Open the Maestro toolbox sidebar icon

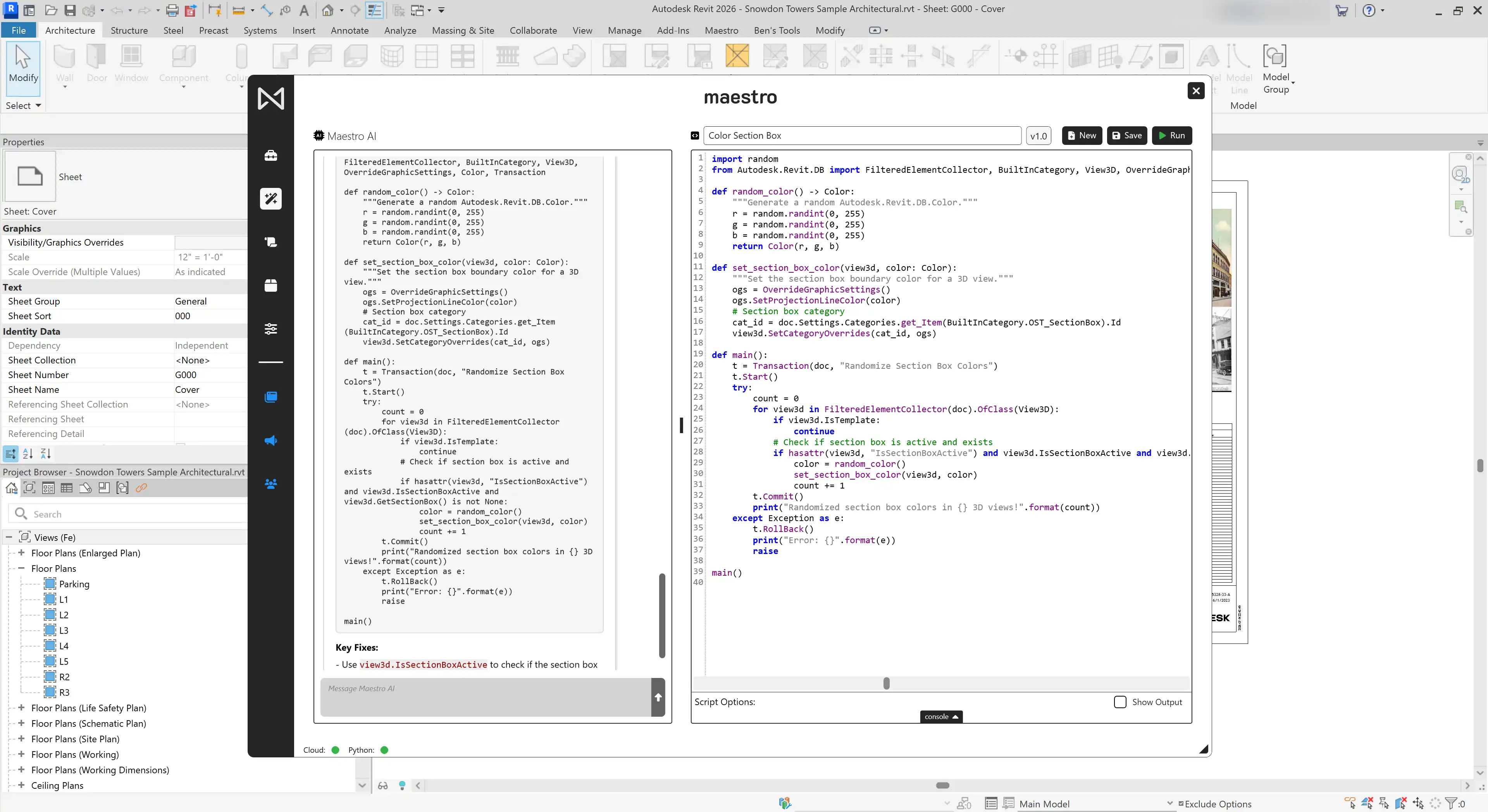point(270,155)
